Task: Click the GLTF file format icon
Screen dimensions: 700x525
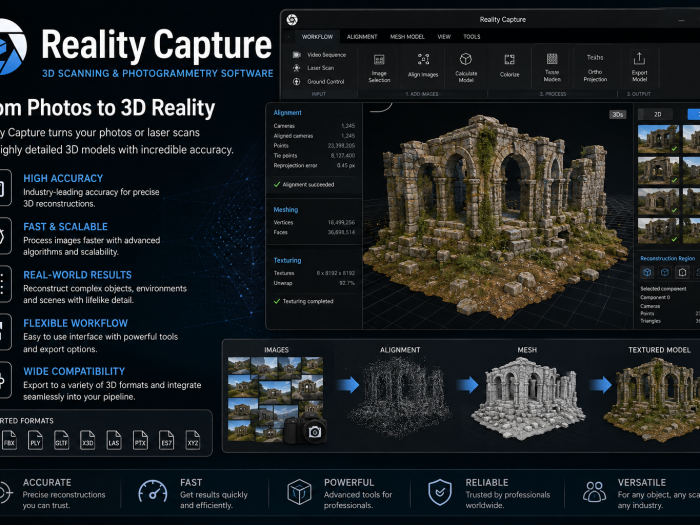Action: pos(61,440)
